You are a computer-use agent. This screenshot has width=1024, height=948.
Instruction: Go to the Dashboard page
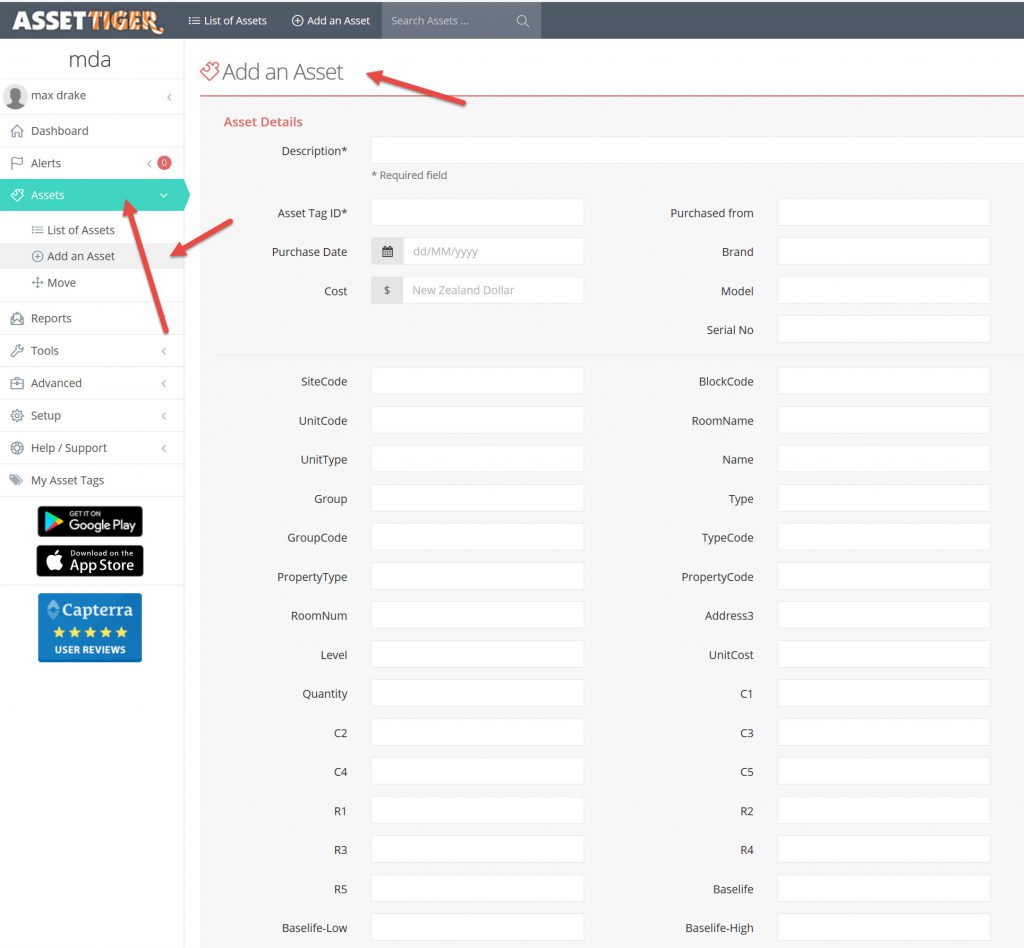tap(59, 131)
